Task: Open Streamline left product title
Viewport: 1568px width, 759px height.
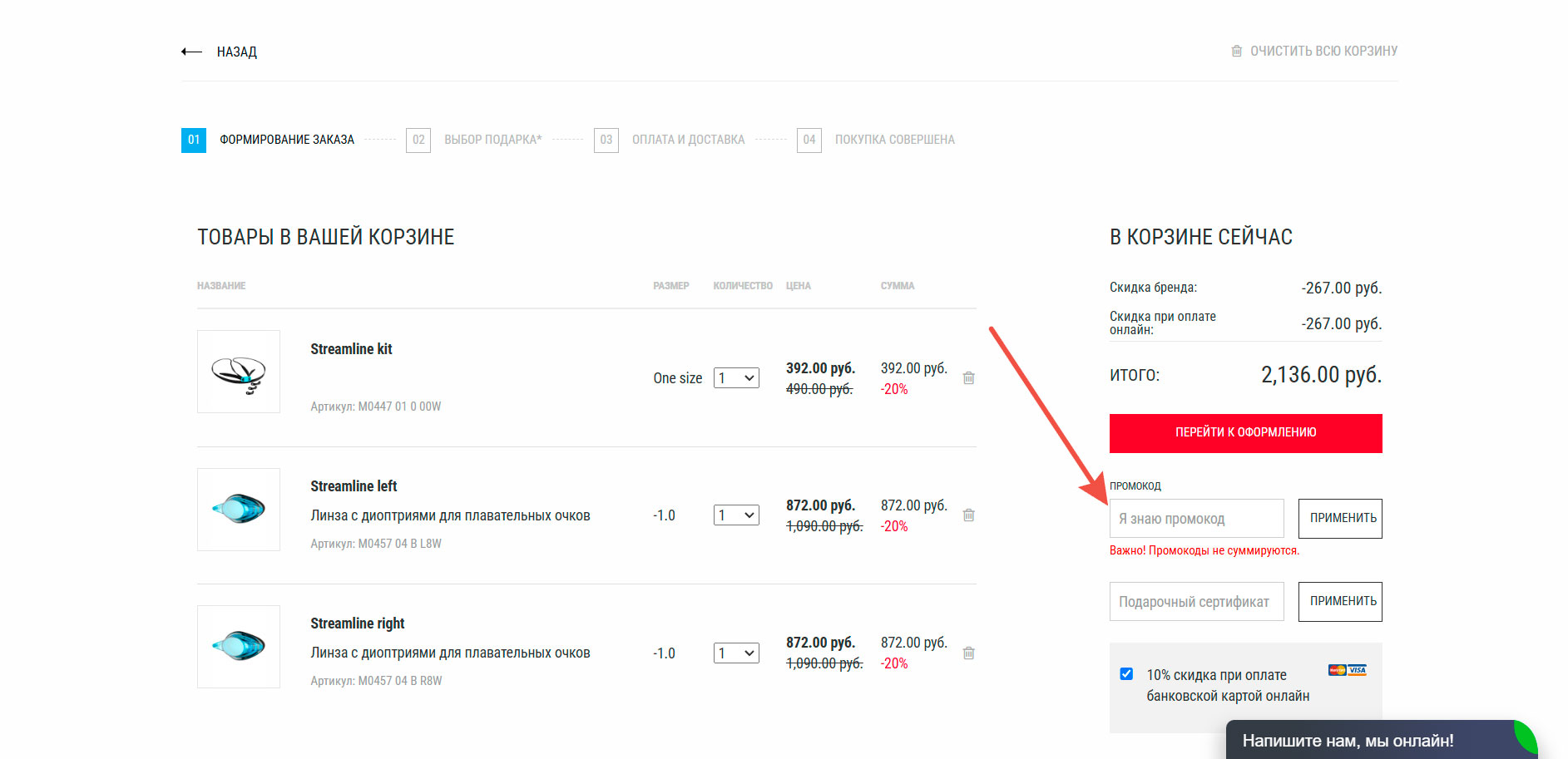Action: [354, 486]
